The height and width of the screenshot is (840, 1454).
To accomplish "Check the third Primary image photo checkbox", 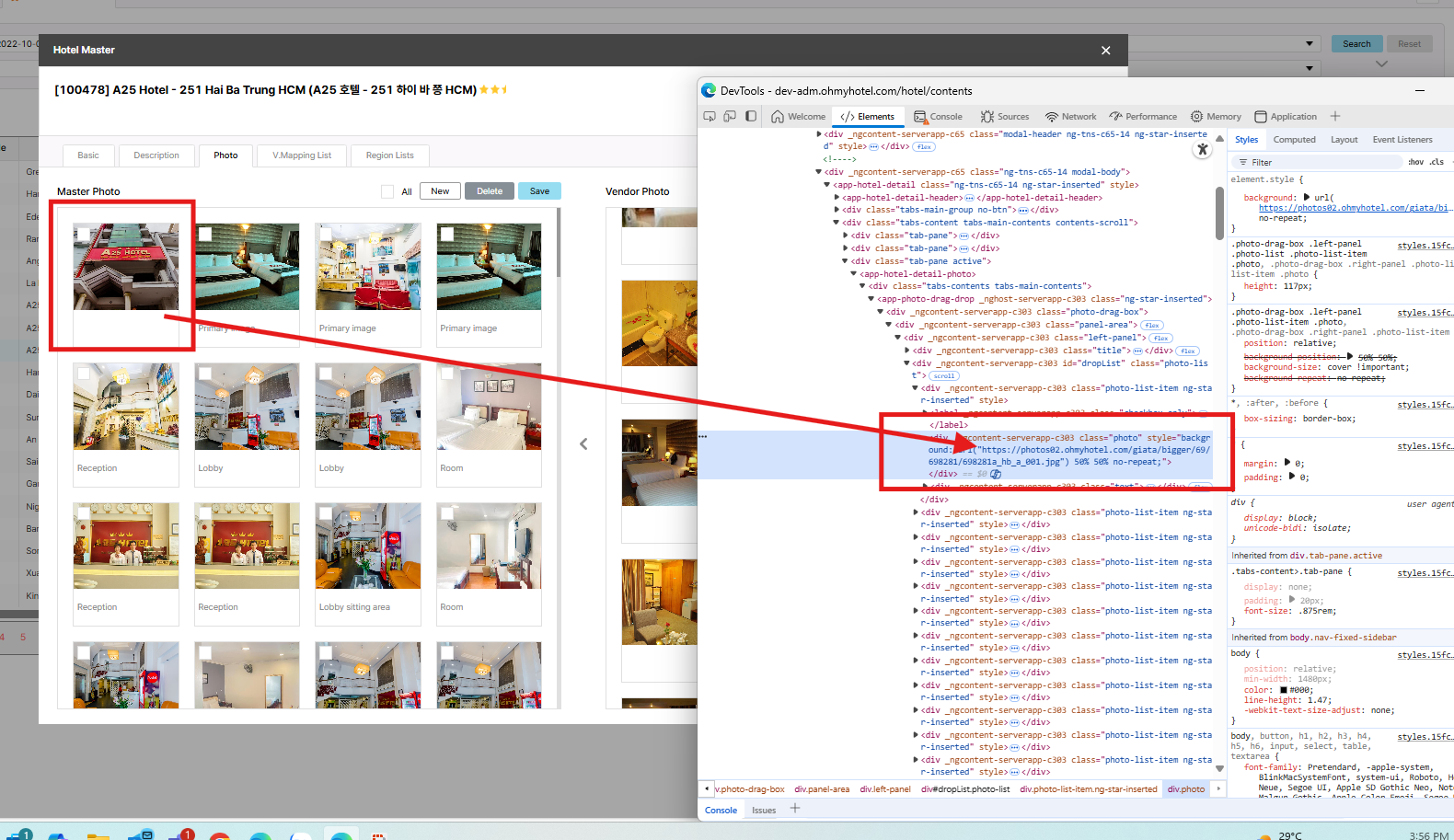I will point(326,235).
